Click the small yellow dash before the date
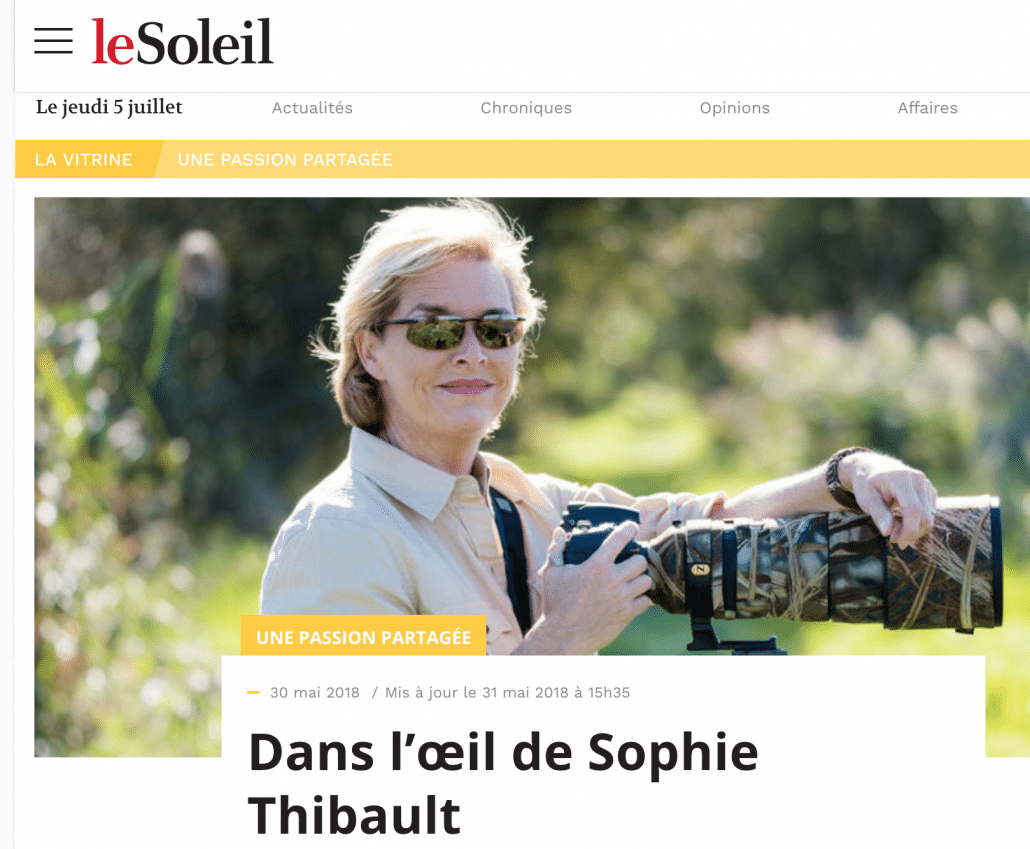This screenshot has width=1030, height=849. pos(253,693)
